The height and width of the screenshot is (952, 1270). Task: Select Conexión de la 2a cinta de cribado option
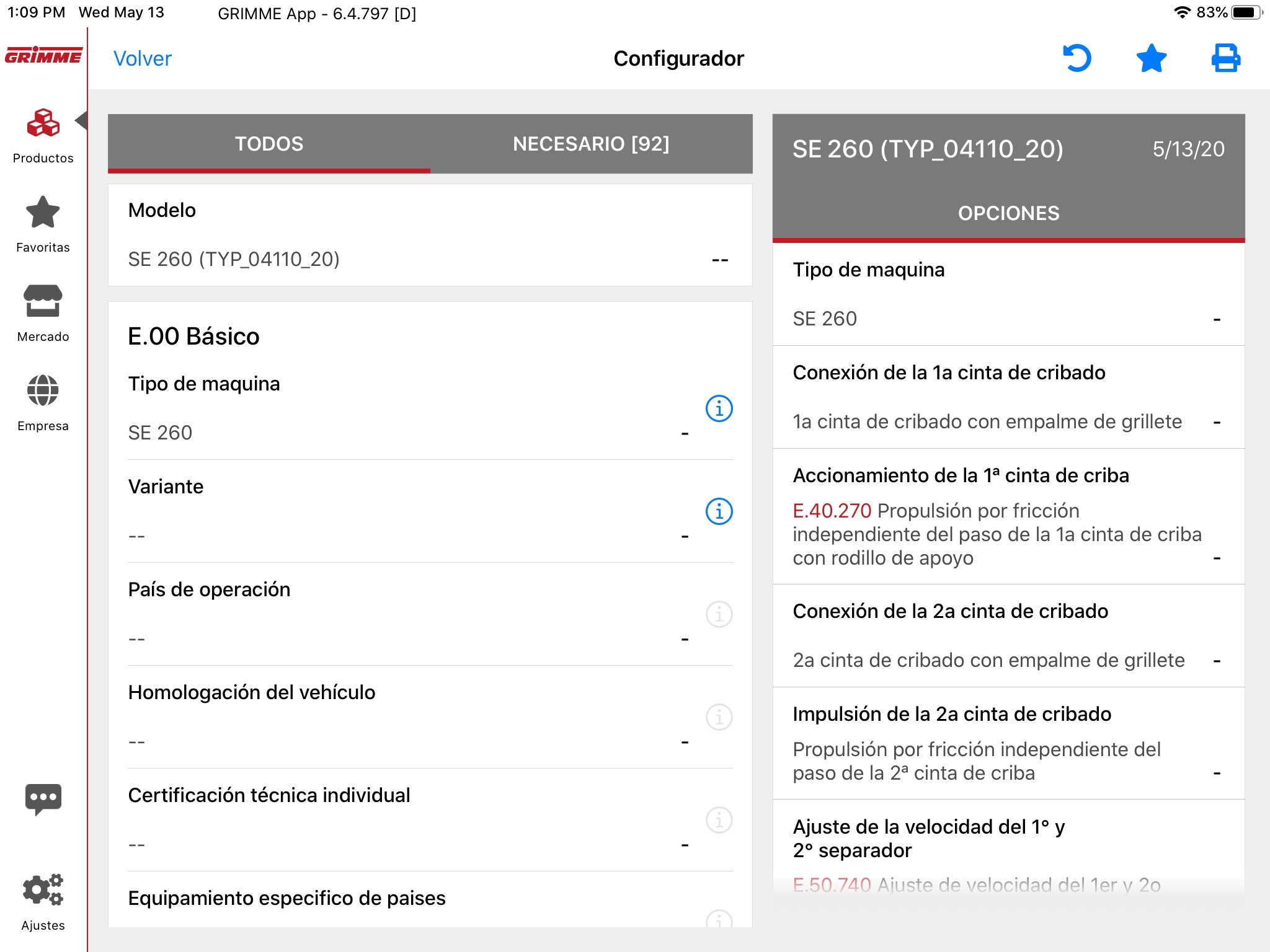coord(1008,636)
